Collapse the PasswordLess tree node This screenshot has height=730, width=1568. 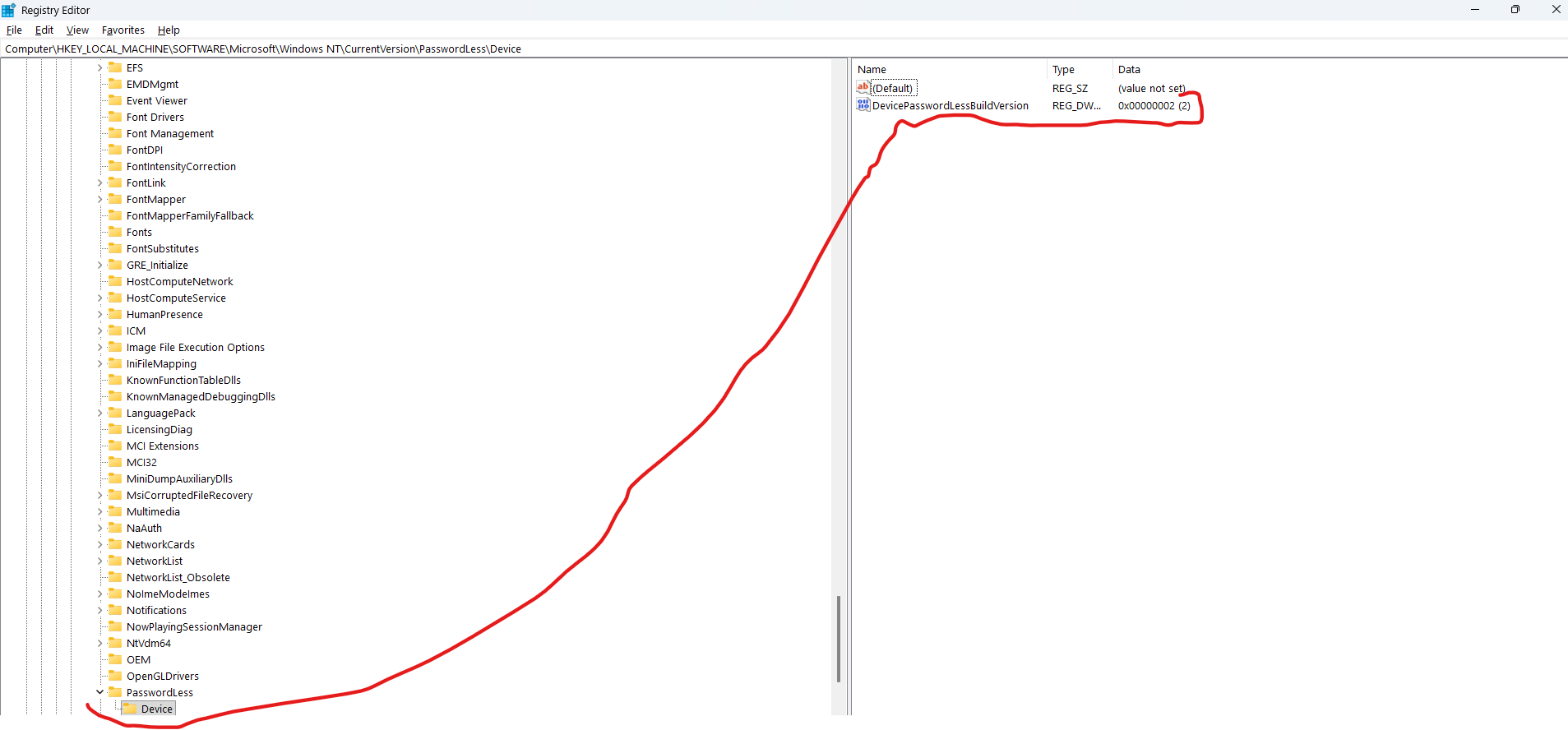(100, 692)
